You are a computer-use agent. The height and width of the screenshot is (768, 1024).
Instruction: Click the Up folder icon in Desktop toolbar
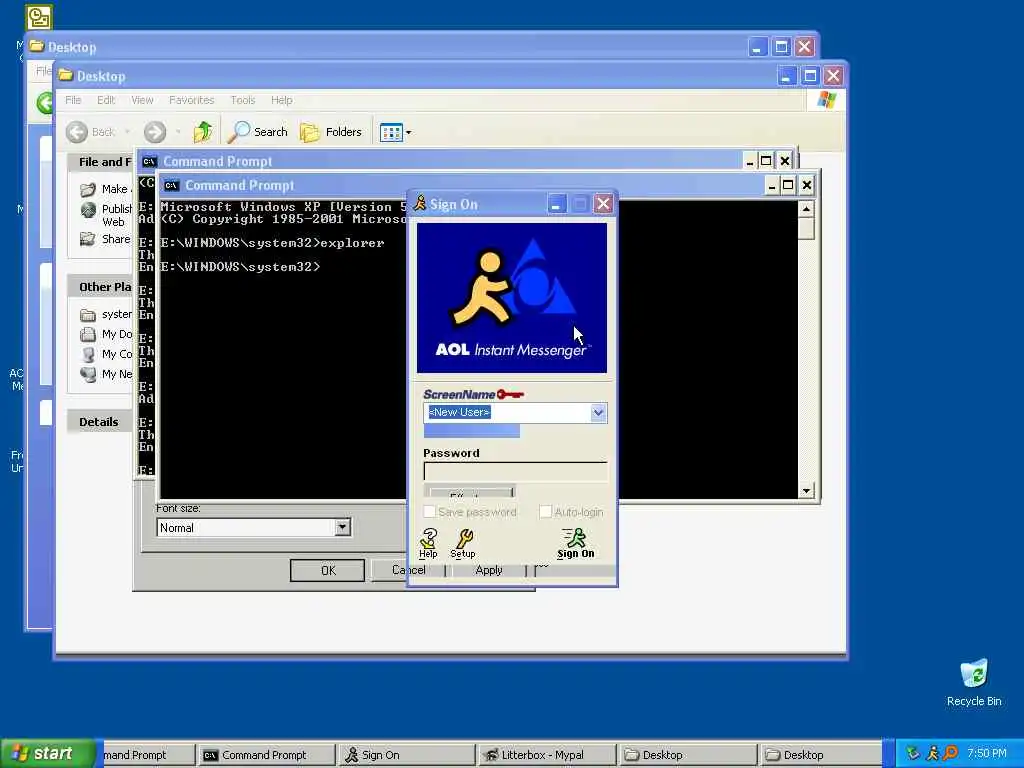click(x=203, y=132)
